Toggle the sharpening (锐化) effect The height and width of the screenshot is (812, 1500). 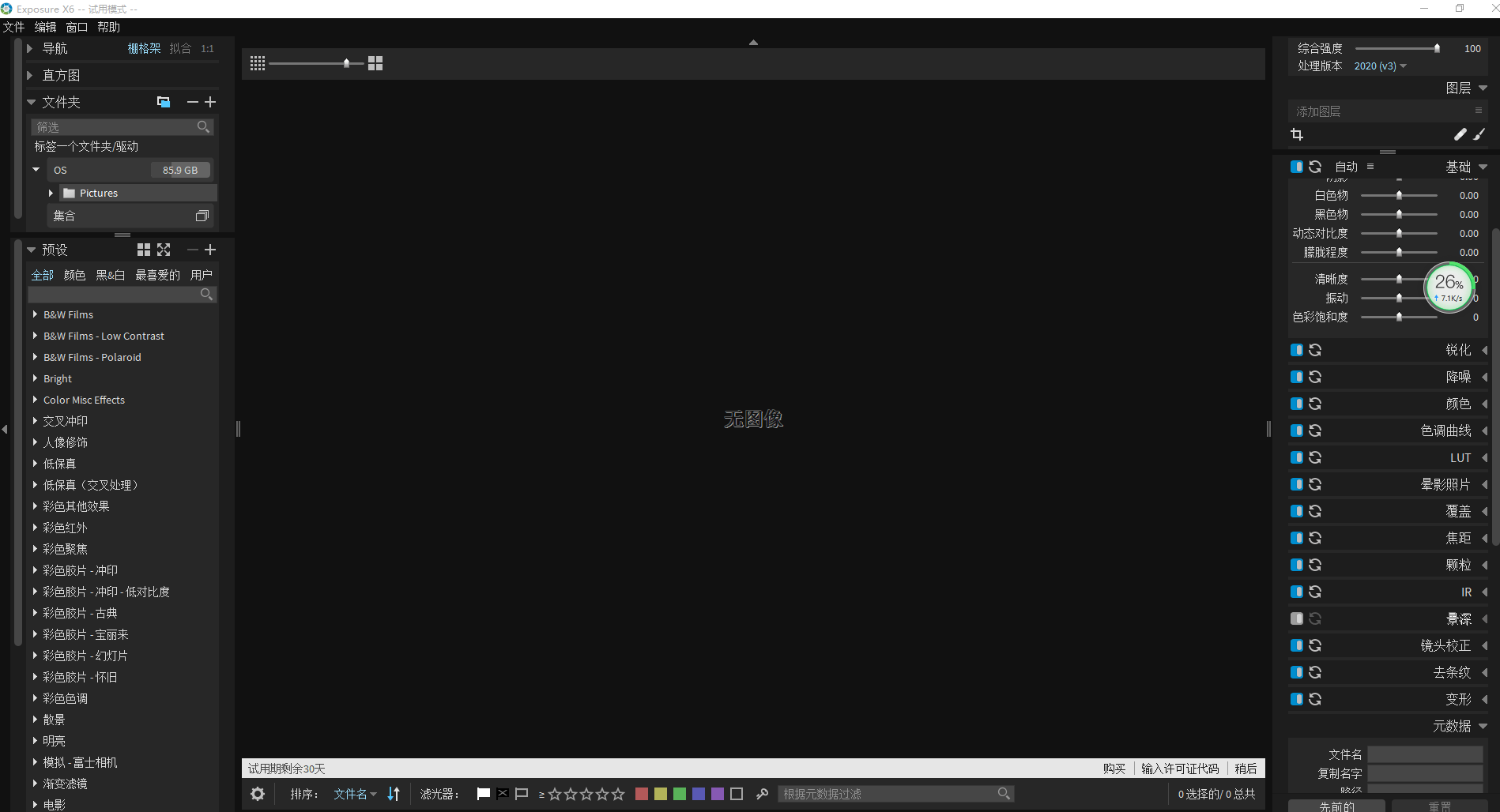pyautogui.click(x=1297, y=350)
